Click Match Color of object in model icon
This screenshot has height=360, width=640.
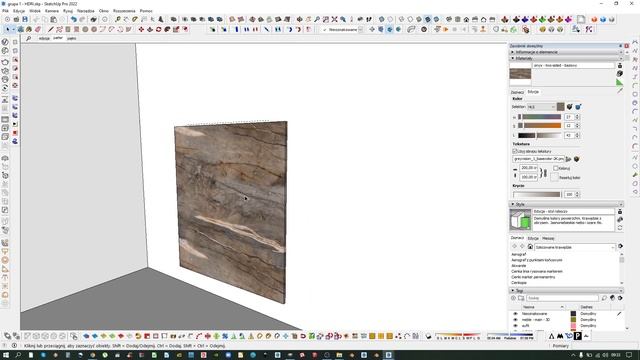pyautogui.click(x=569, y=107)
